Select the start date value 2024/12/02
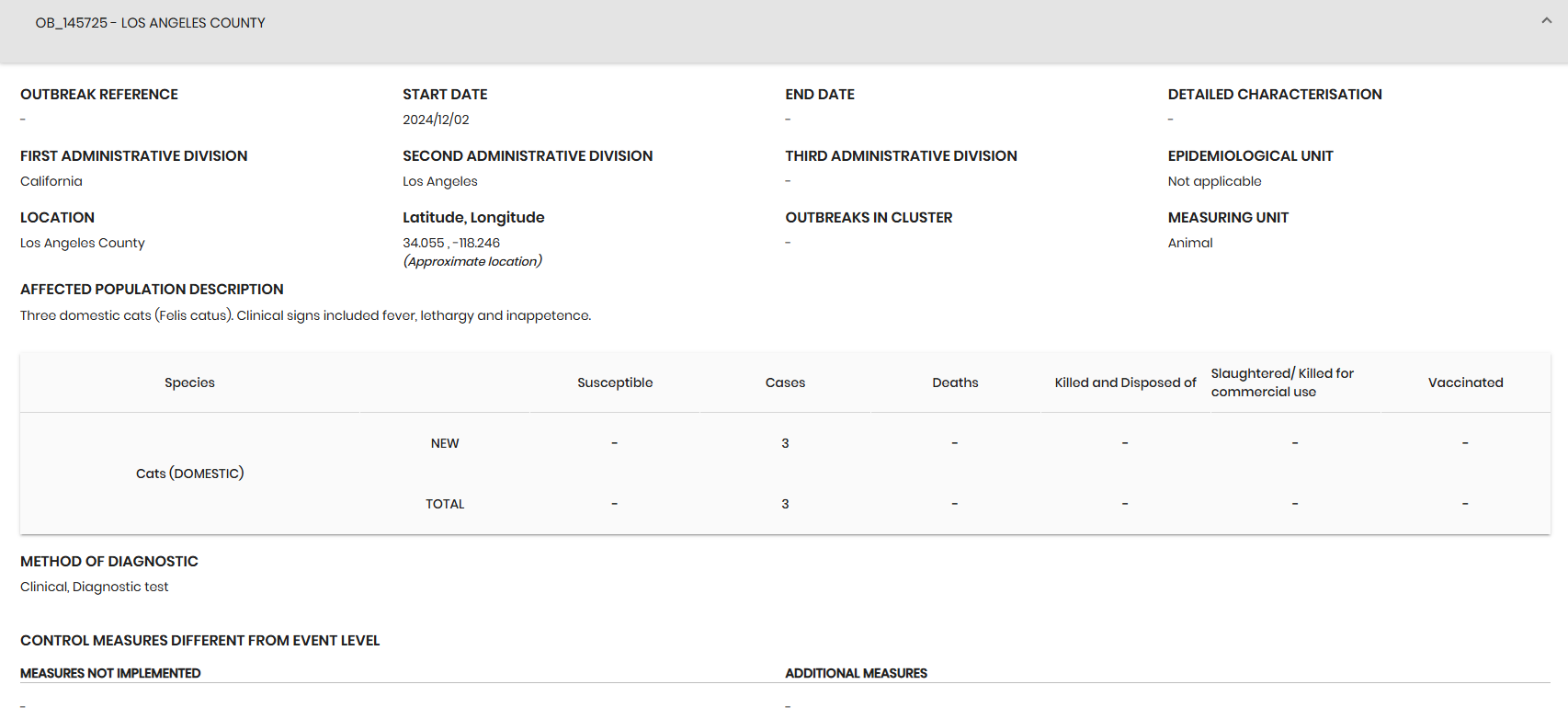1568x719 pixels. pos(436,120)
